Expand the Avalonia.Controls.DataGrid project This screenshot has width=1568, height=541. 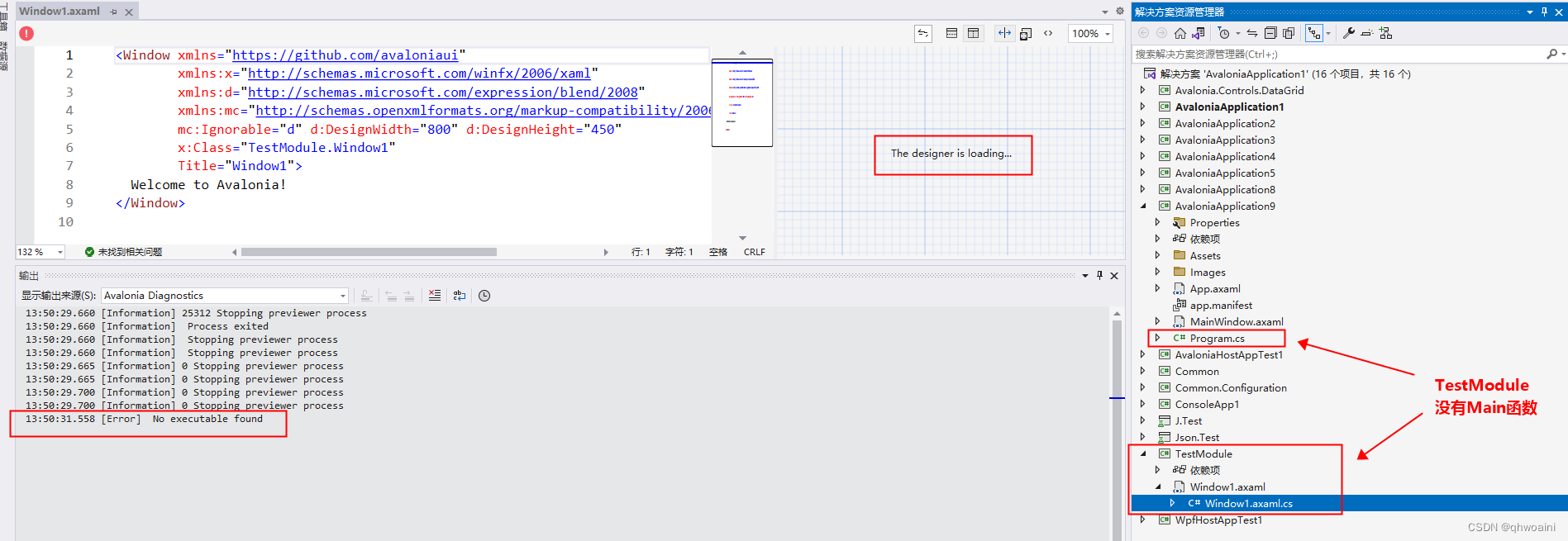(1143, 91)
